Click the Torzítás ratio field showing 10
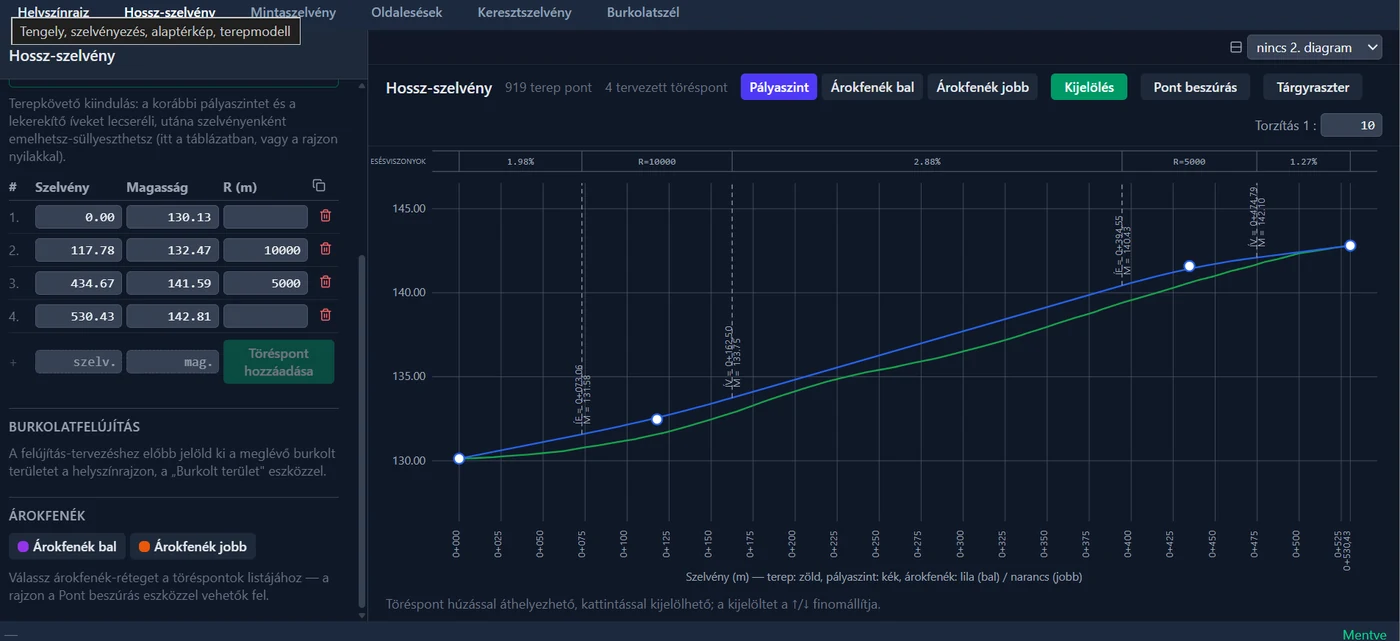This screenshot has width=1400, height=641. tap(1352, 125)
